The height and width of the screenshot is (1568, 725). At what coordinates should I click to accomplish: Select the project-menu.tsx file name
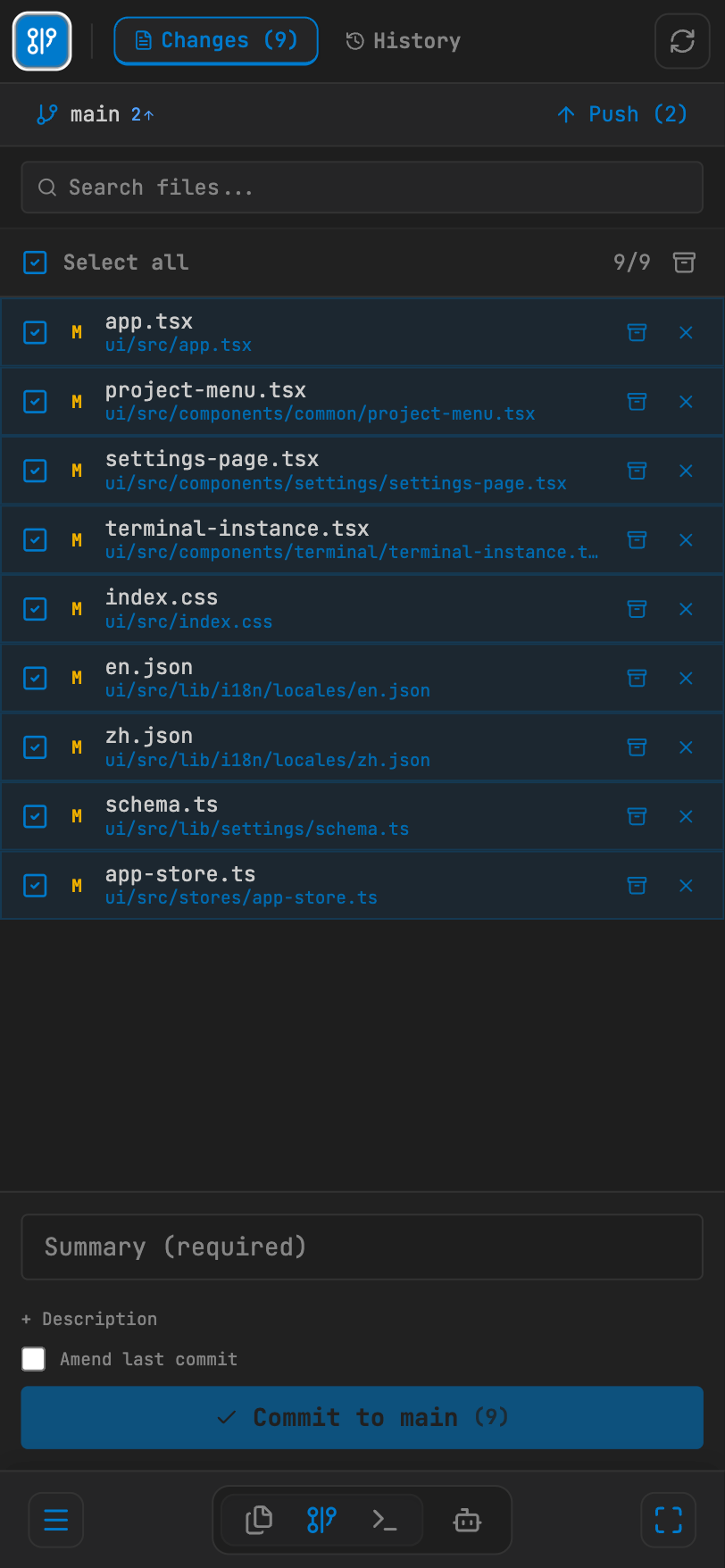(205, 390)
